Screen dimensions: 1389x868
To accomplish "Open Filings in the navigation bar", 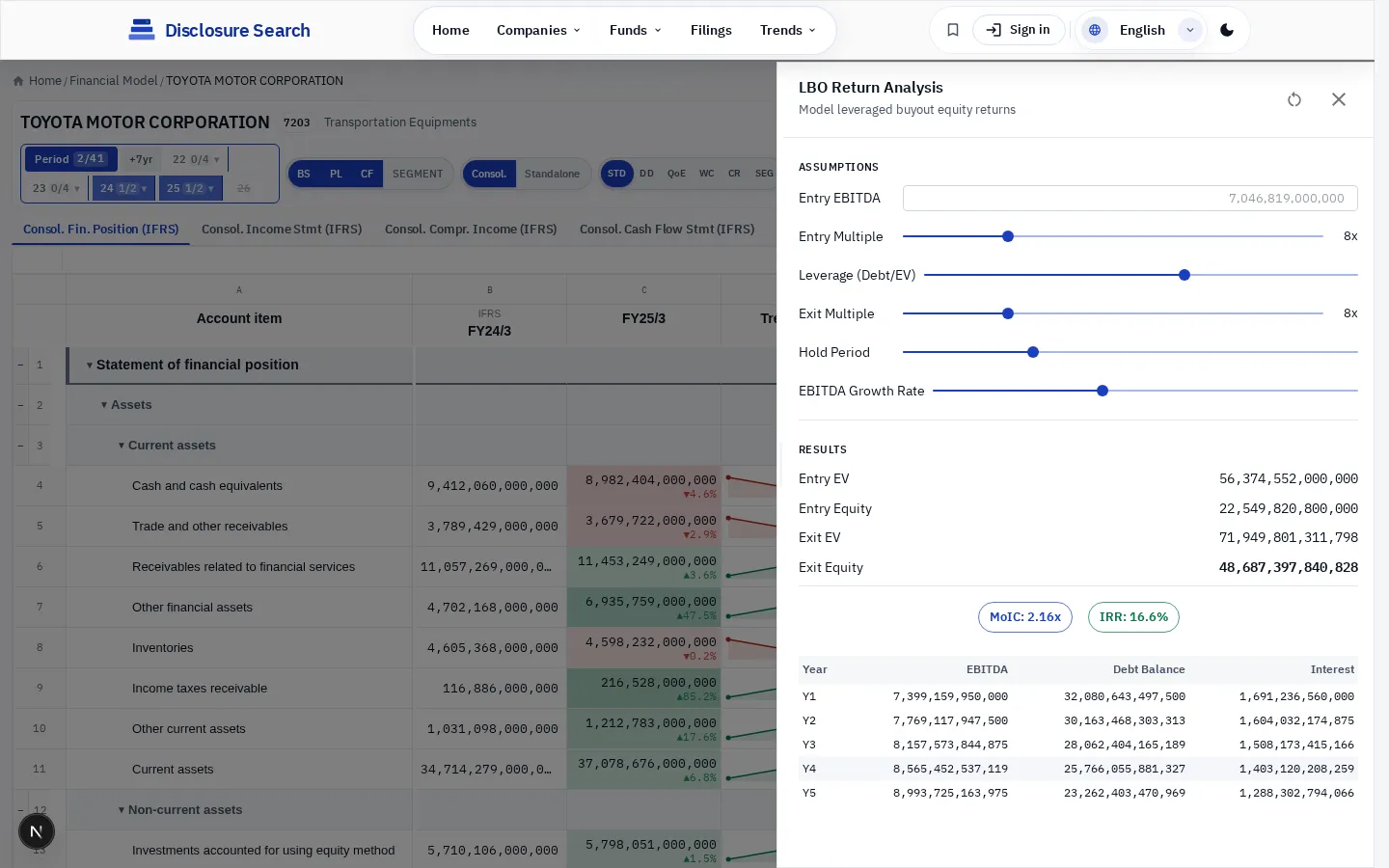I will click(711, 30).
